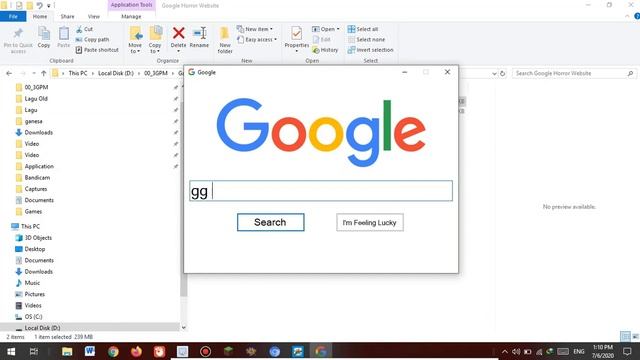Click Edit in the Open group
This screenshot has width=640, height=360.
[x=322, y=40]
